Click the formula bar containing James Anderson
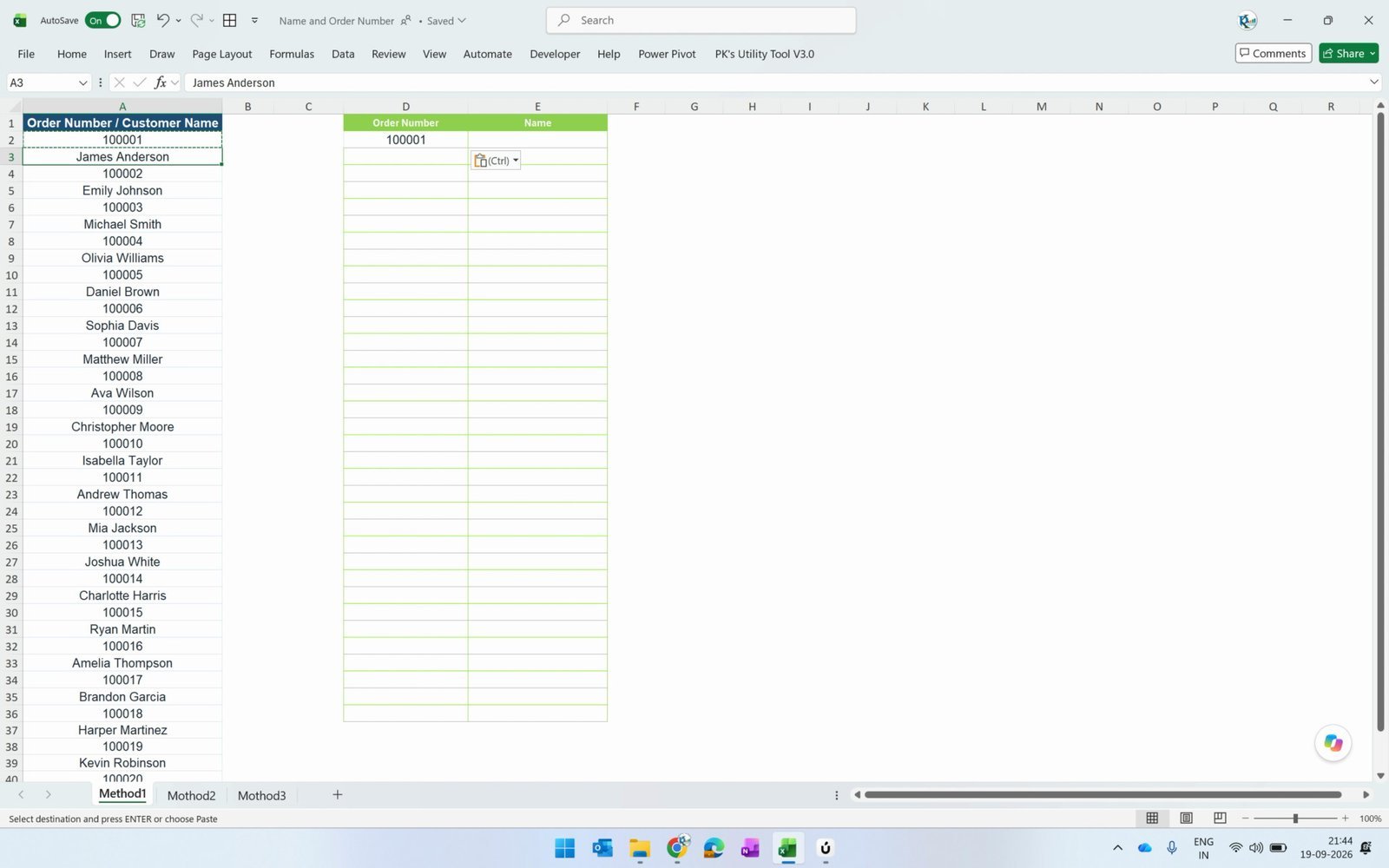1389x868 pixels. (773, 82)
